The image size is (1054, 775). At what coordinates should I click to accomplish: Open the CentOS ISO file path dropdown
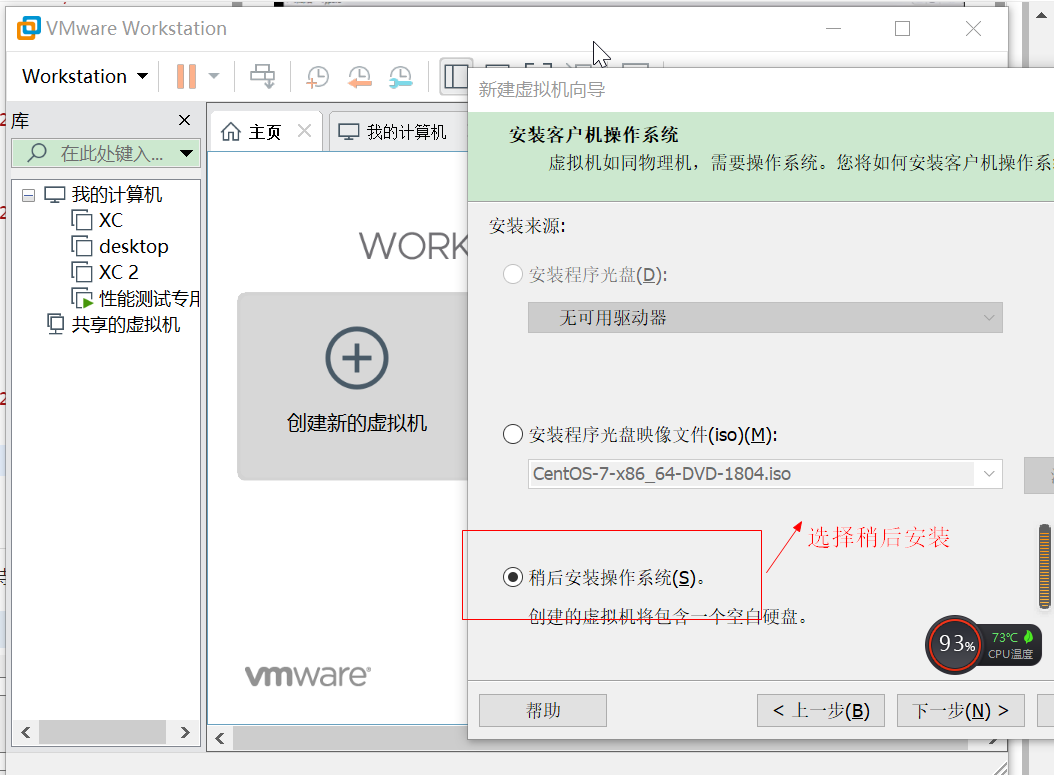point(989,474)
